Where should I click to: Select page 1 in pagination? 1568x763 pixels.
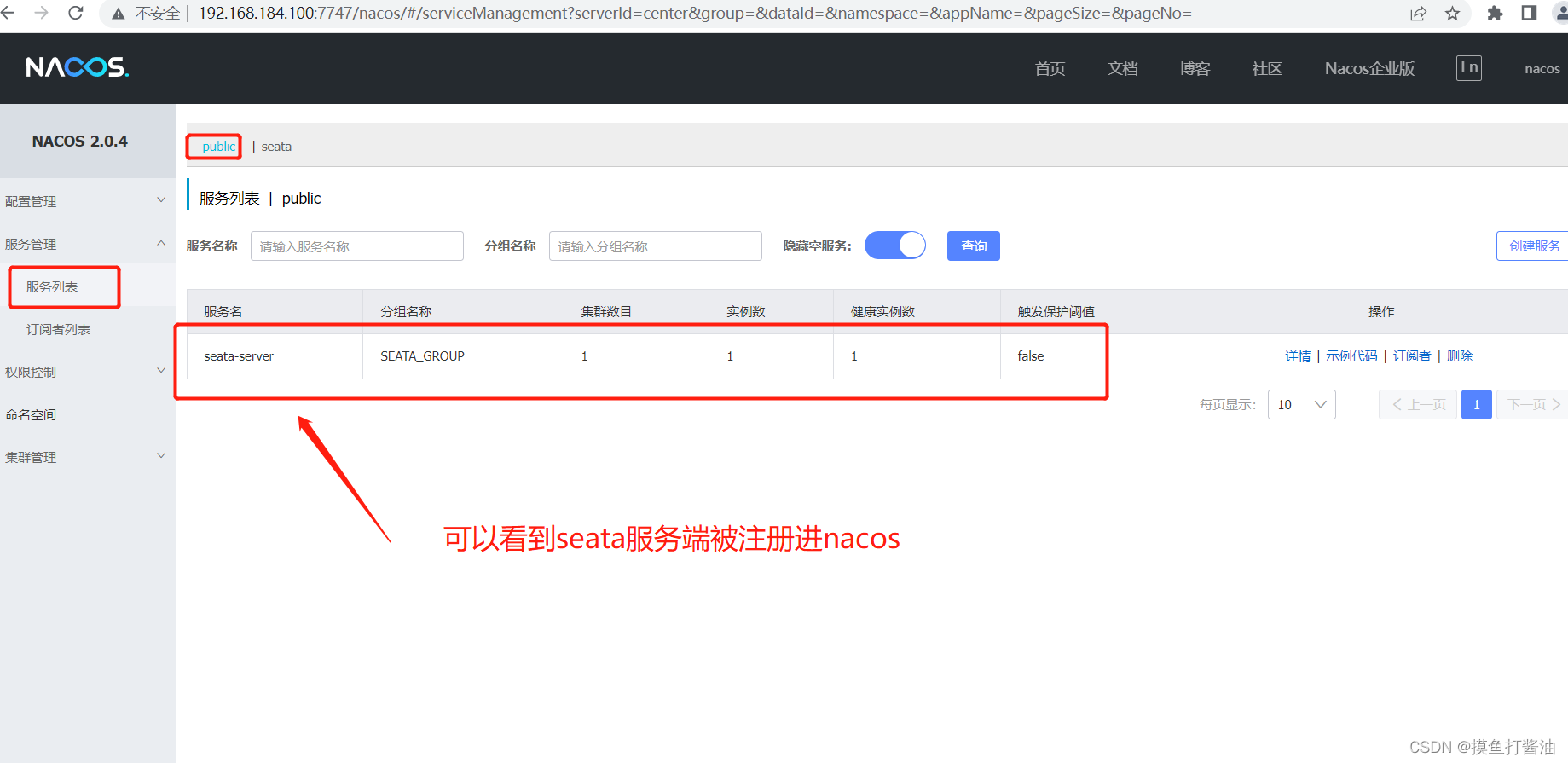[1477, 404]
